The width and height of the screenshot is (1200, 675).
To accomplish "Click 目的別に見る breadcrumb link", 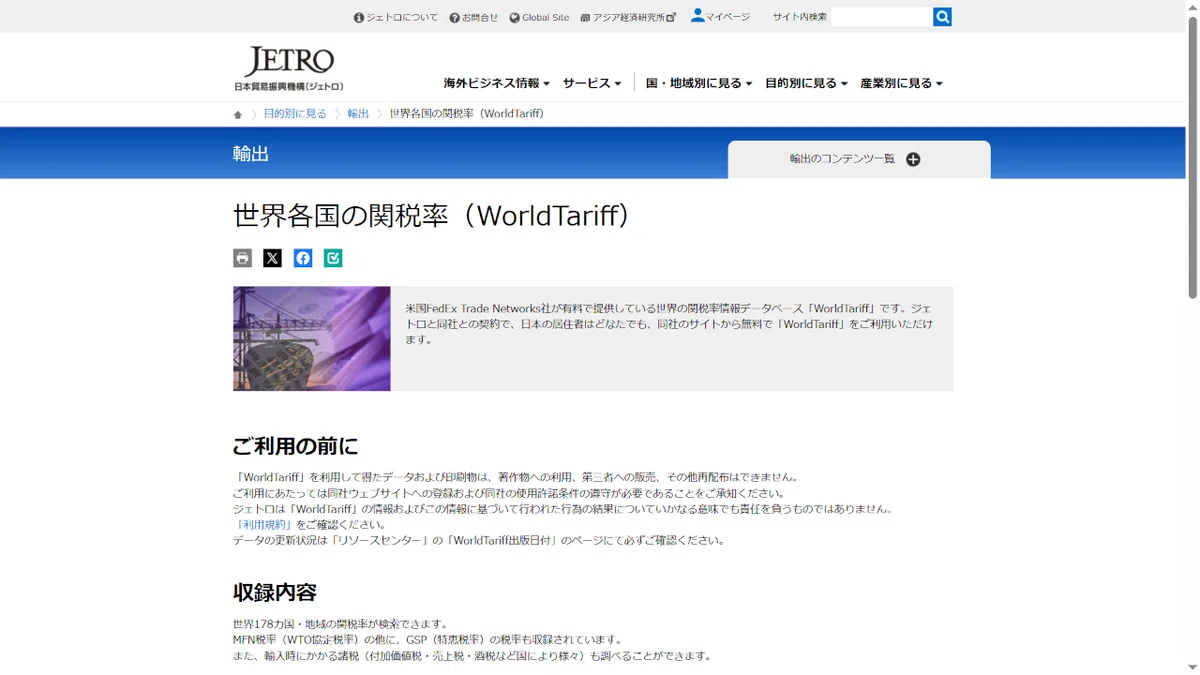I will 295,114.
